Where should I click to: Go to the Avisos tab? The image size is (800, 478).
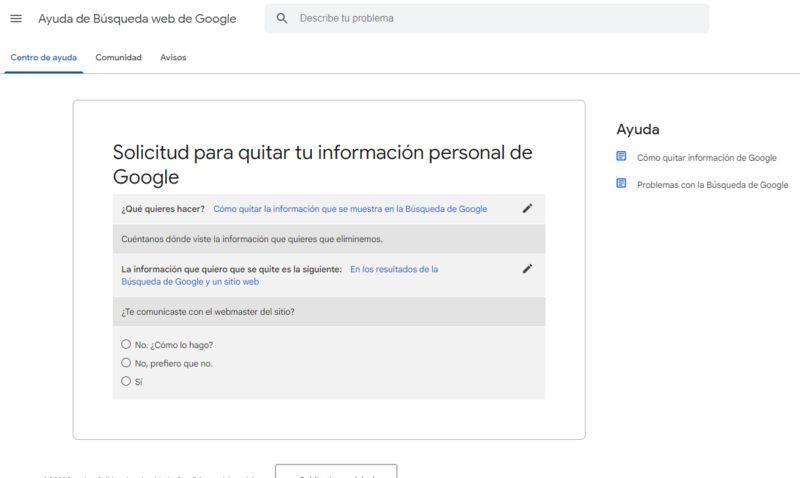click(173, 58)
